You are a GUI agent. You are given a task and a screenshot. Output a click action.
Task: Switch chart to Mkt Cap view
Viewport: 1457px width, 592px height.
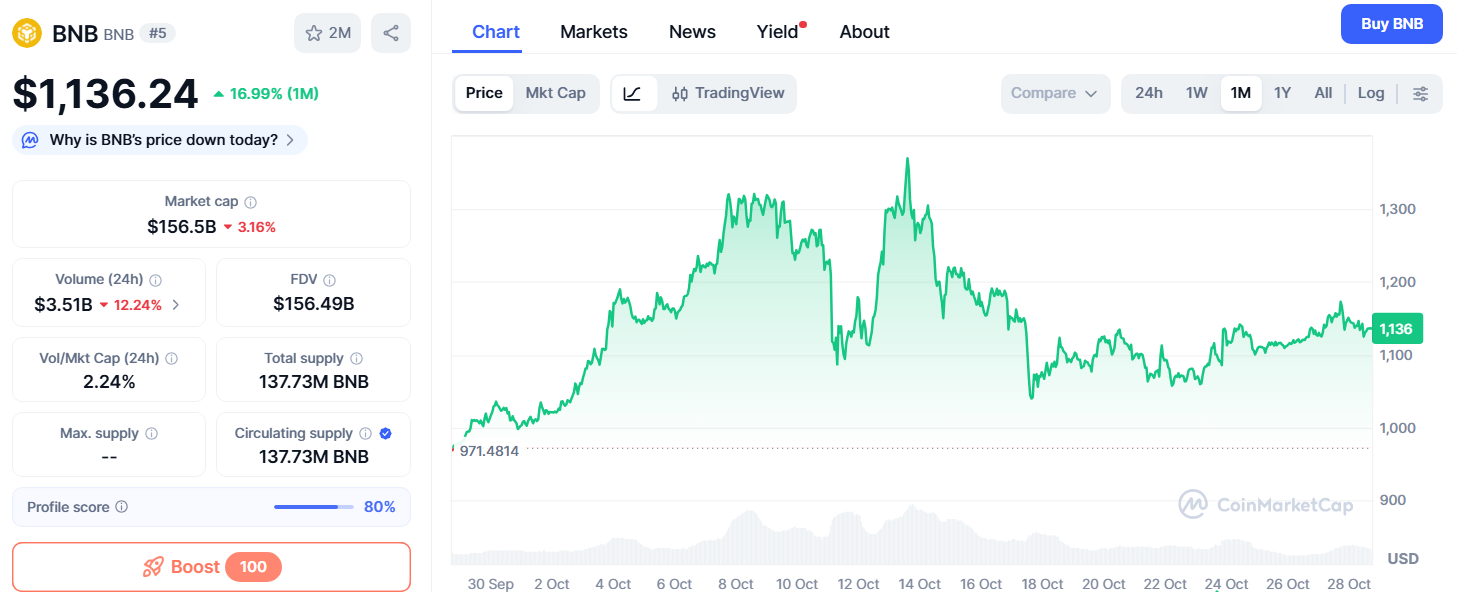click(555, 93)
